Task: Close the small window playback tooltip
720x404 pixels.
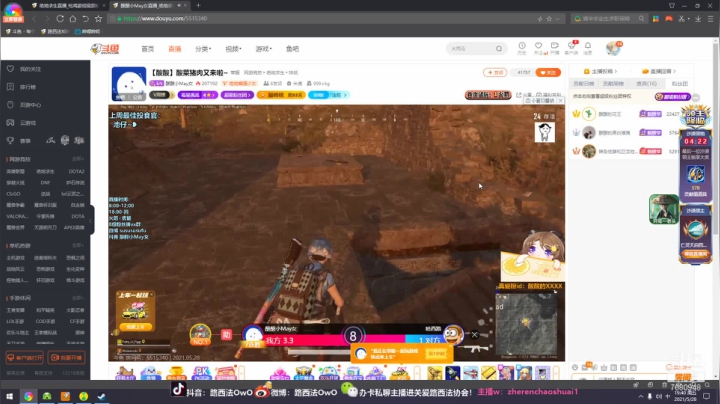Action: [x=560, y=100]
